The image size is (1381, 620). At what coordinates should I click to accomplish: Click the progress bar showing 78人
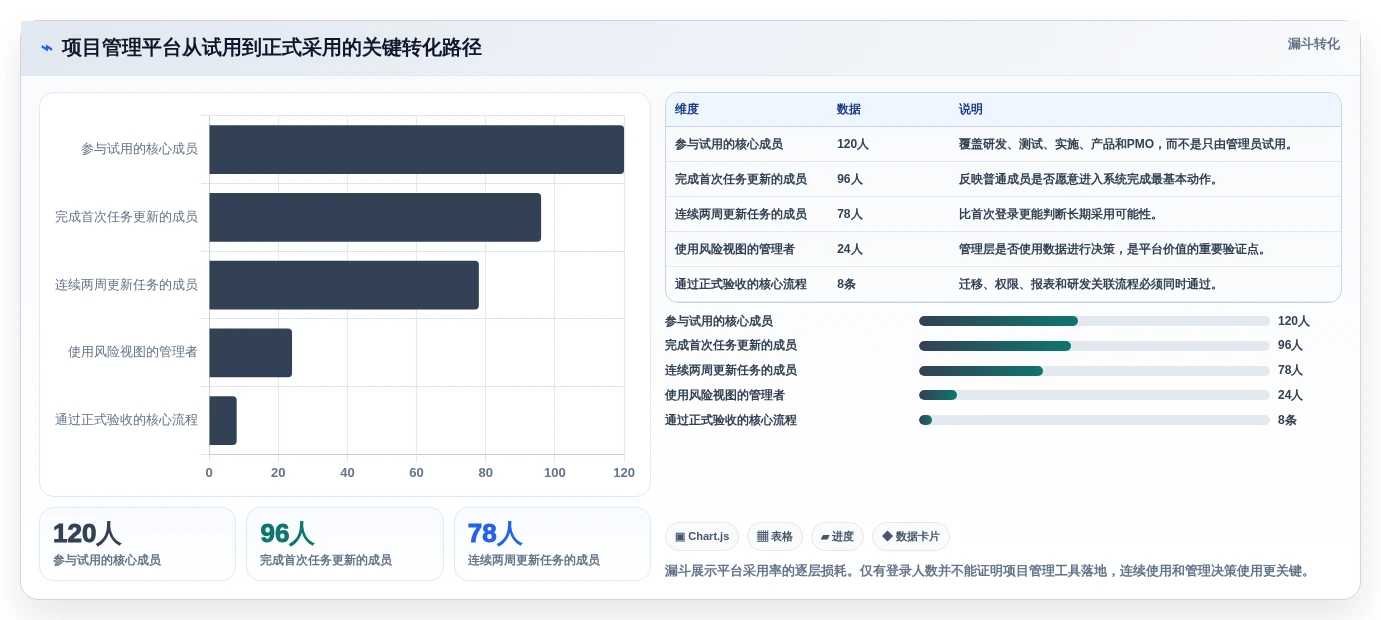[x=1094, y=371]
